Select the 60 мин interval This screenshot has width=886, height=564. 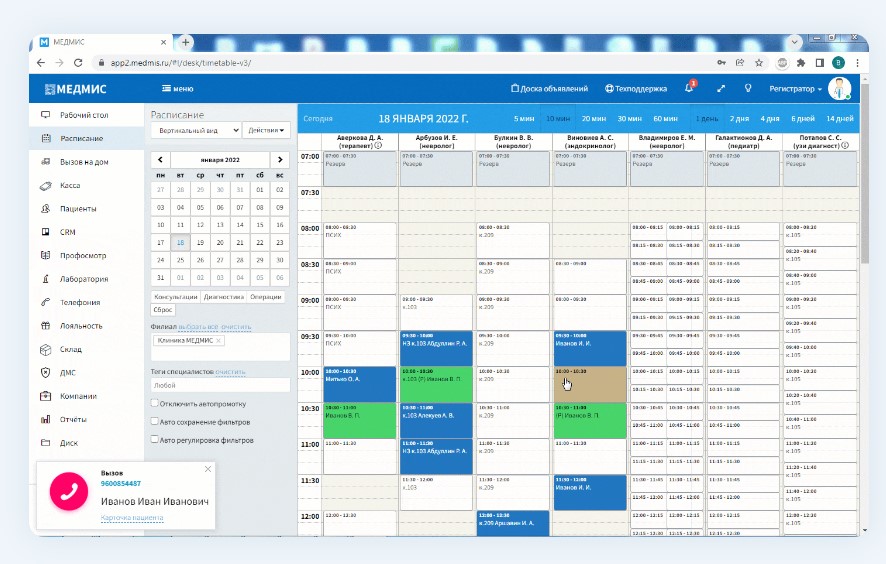click(x=666, y=119)
